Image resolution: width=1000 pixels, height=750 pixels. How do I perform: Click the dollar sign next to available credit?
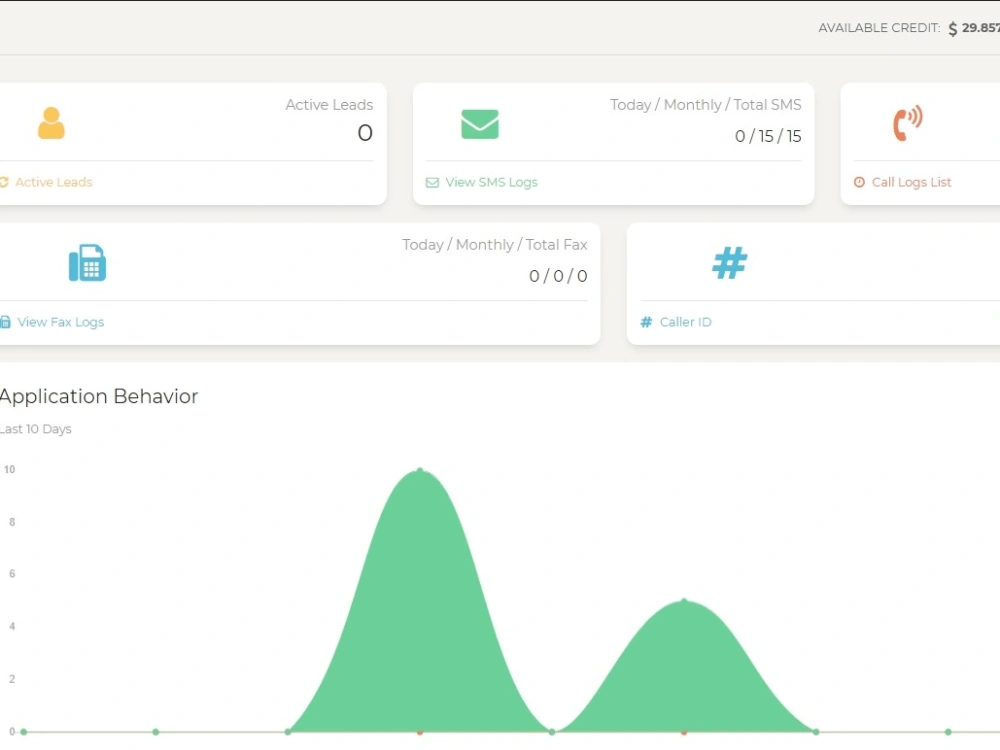coord(952,28)
